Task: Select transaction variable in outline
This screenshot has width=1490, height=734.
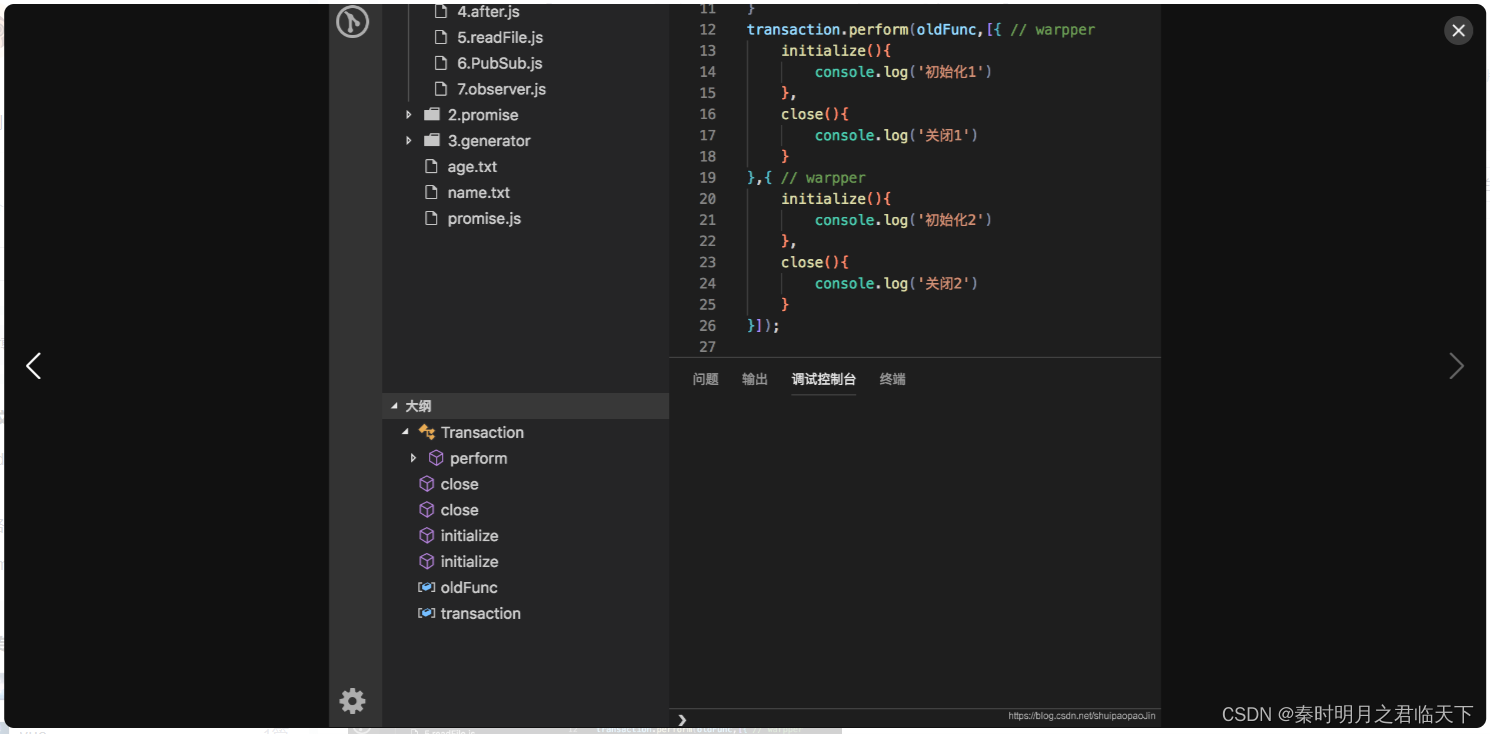Action: 481,614
